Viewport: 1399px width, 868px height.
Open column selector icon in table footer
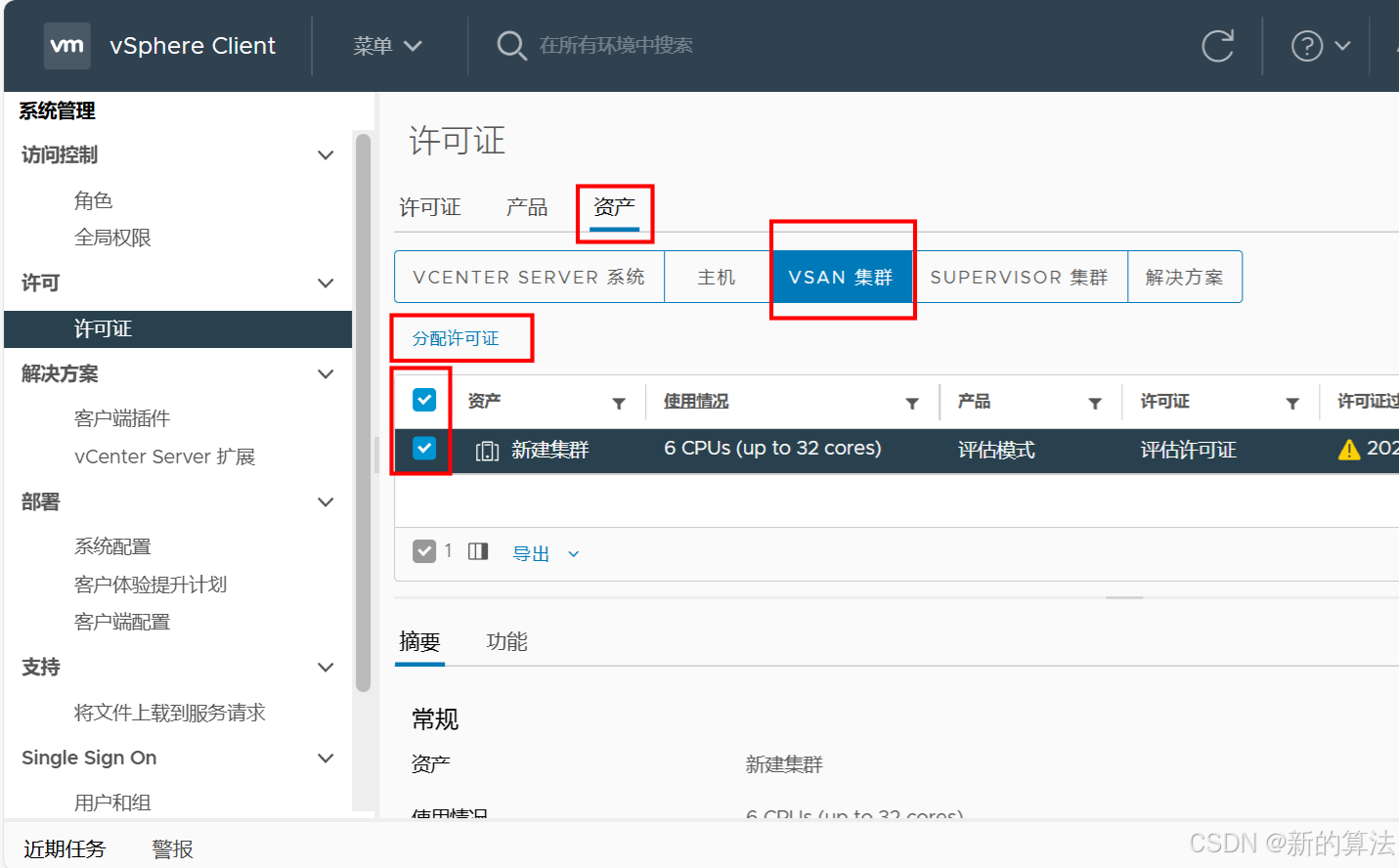click(478, 551)
